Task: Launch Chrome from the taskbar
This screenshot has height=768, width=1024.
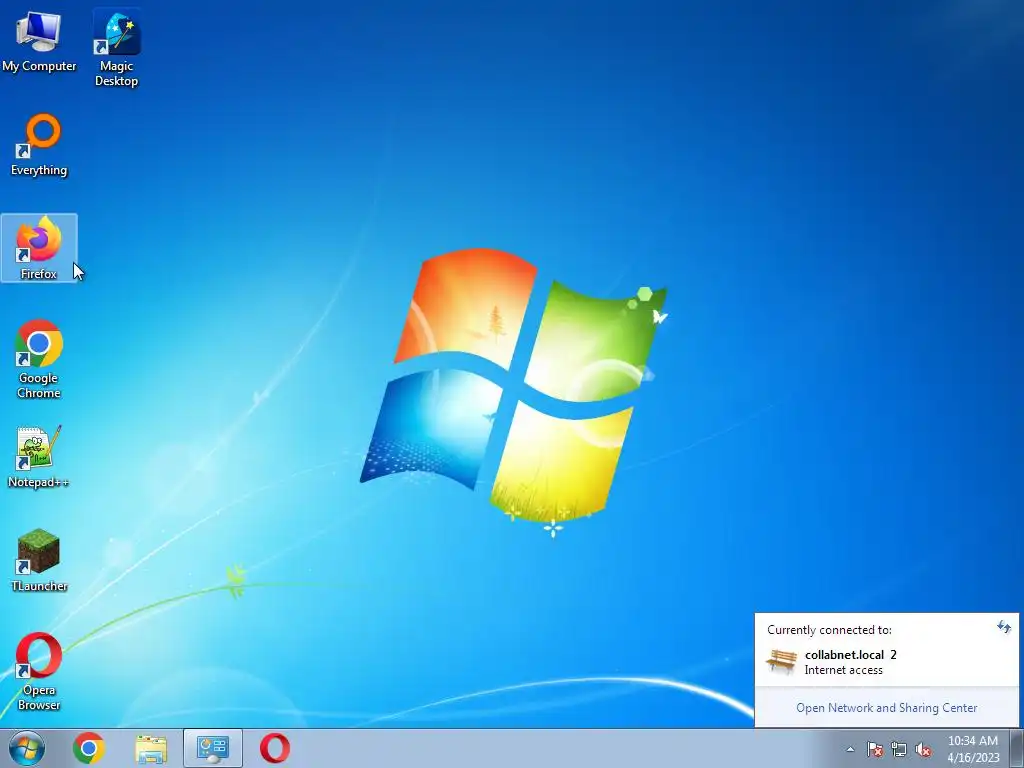Action: pyautogui.click(x=89, y=748)
